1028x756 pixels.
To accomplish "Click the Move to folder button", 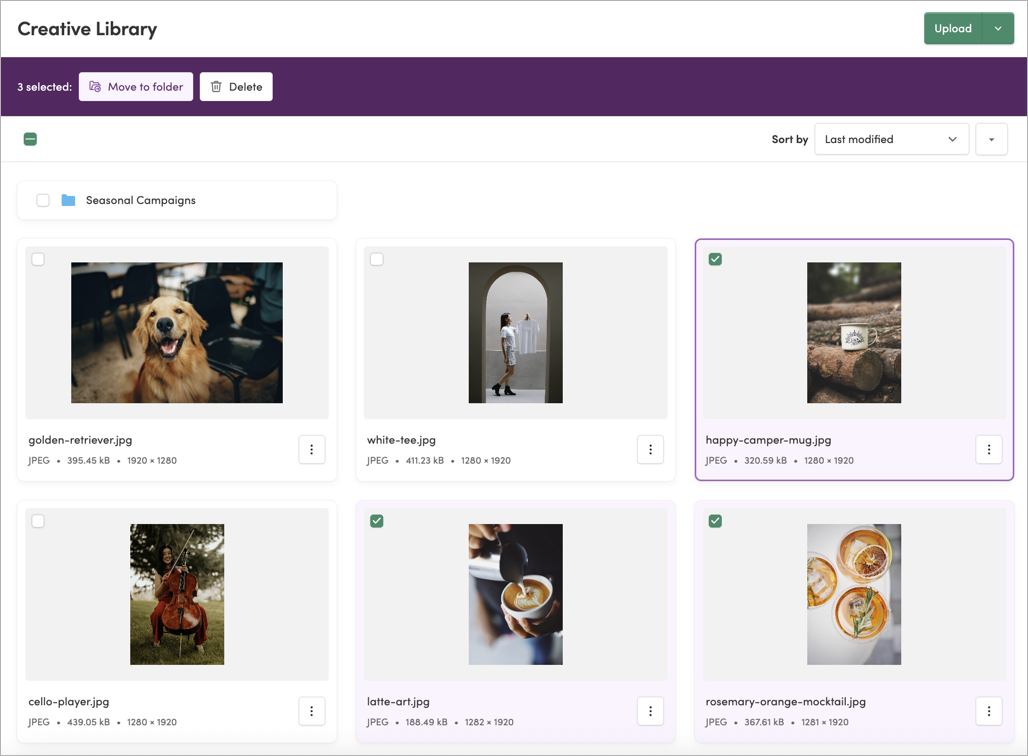I will [x=136, y=87].
